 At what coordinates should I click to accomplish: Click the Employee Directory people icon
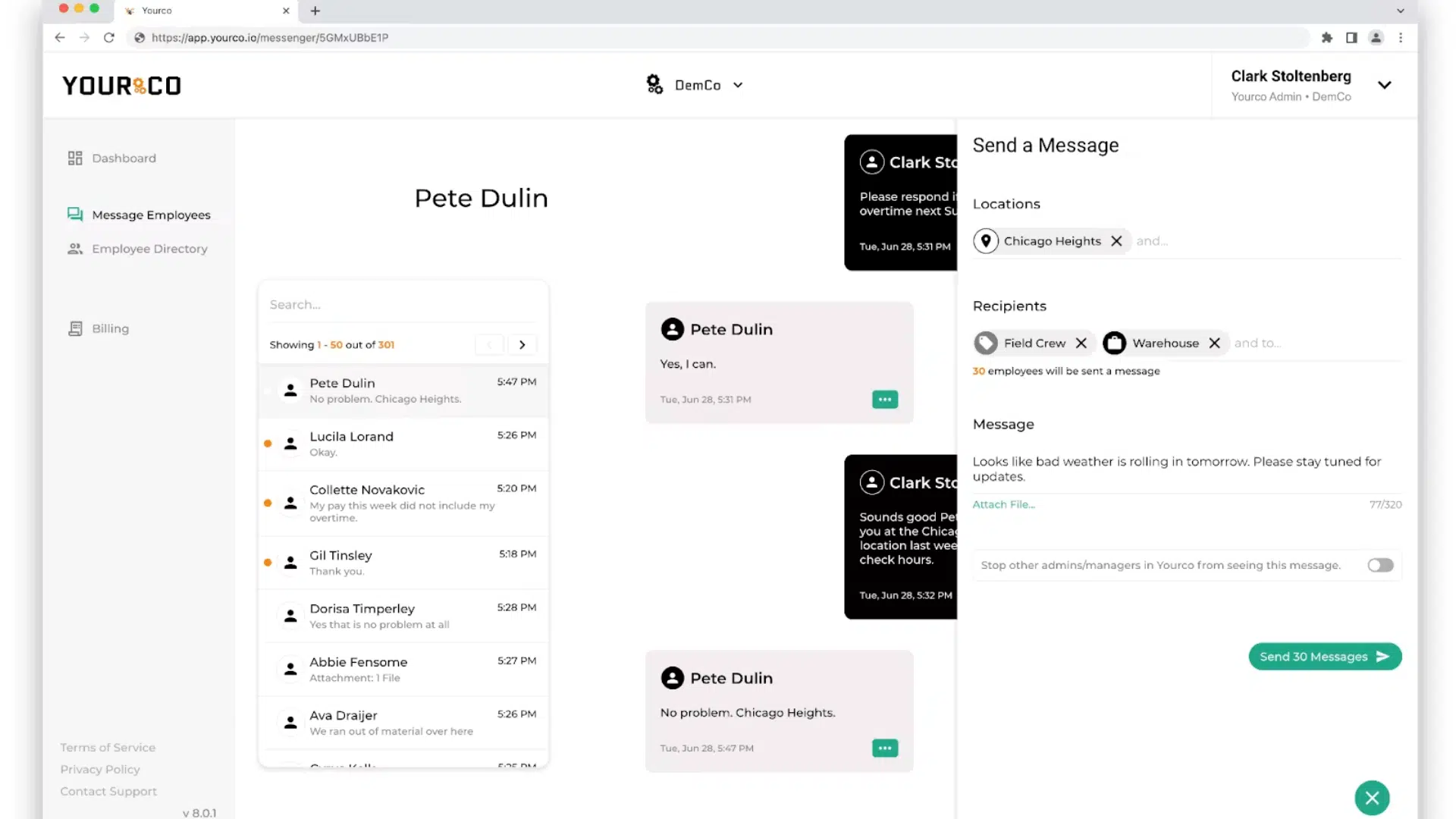point(75,249)
